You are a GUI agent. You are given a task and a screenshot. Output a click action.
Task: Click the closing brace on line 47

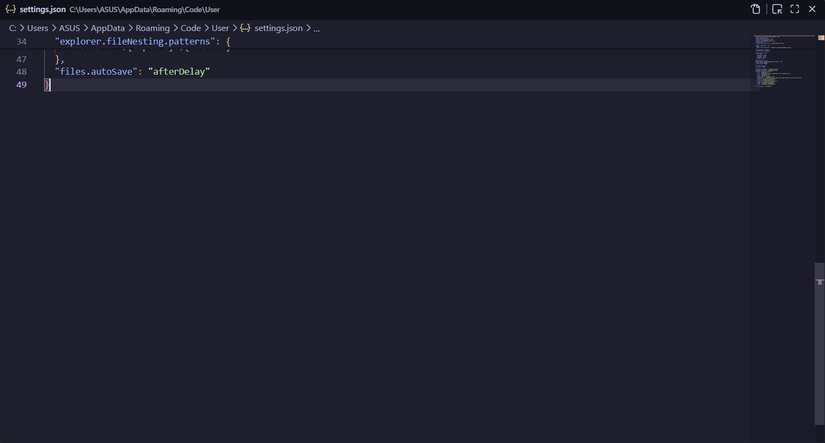click(57, 59)
